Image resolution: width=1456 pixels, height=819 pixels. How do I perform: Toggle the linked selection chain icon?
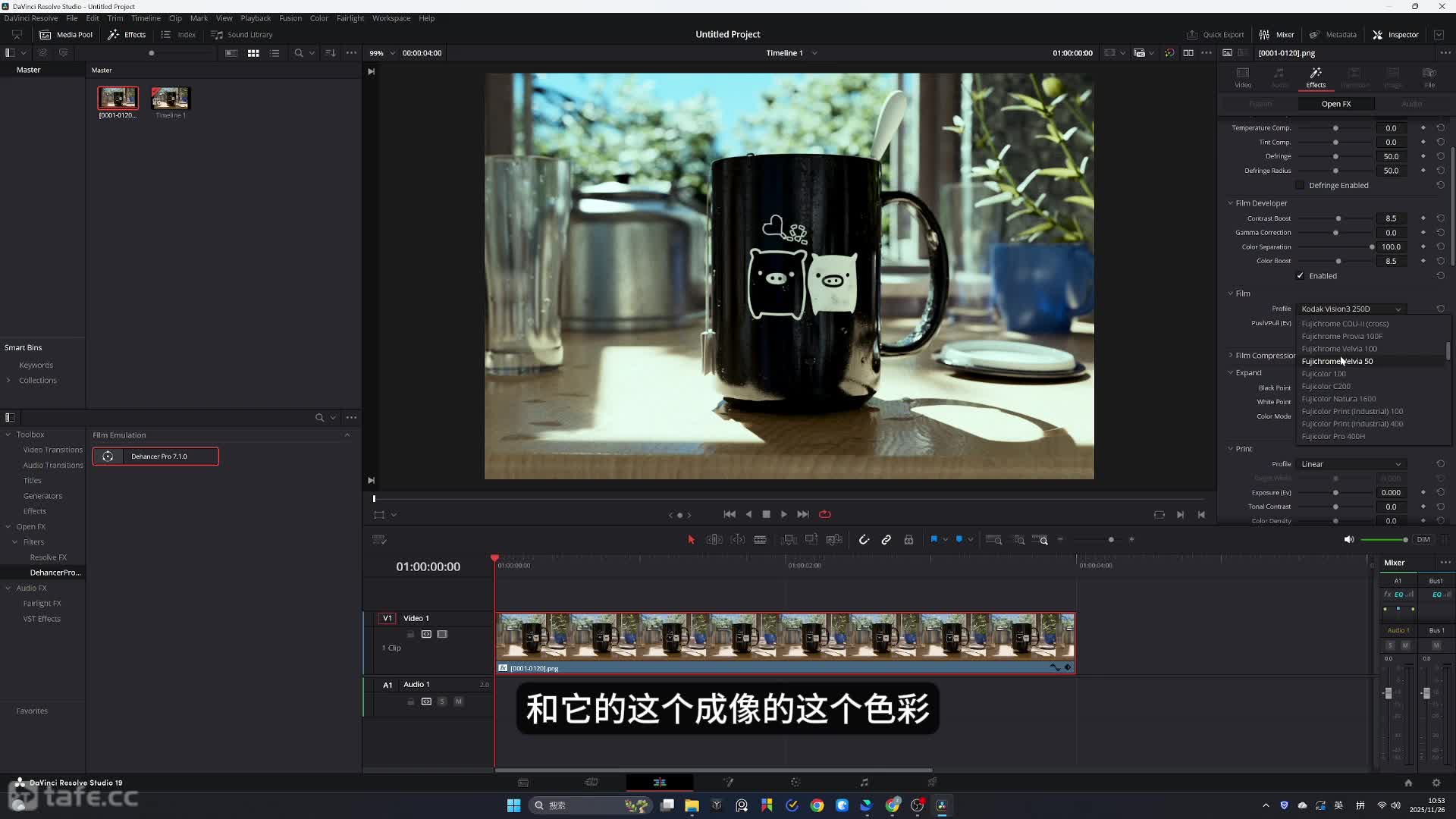pos(886,540)
